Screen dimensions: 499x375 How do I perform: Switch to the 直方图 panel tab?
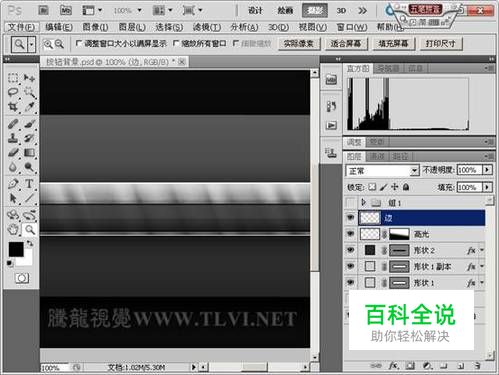tap(358, 69)
